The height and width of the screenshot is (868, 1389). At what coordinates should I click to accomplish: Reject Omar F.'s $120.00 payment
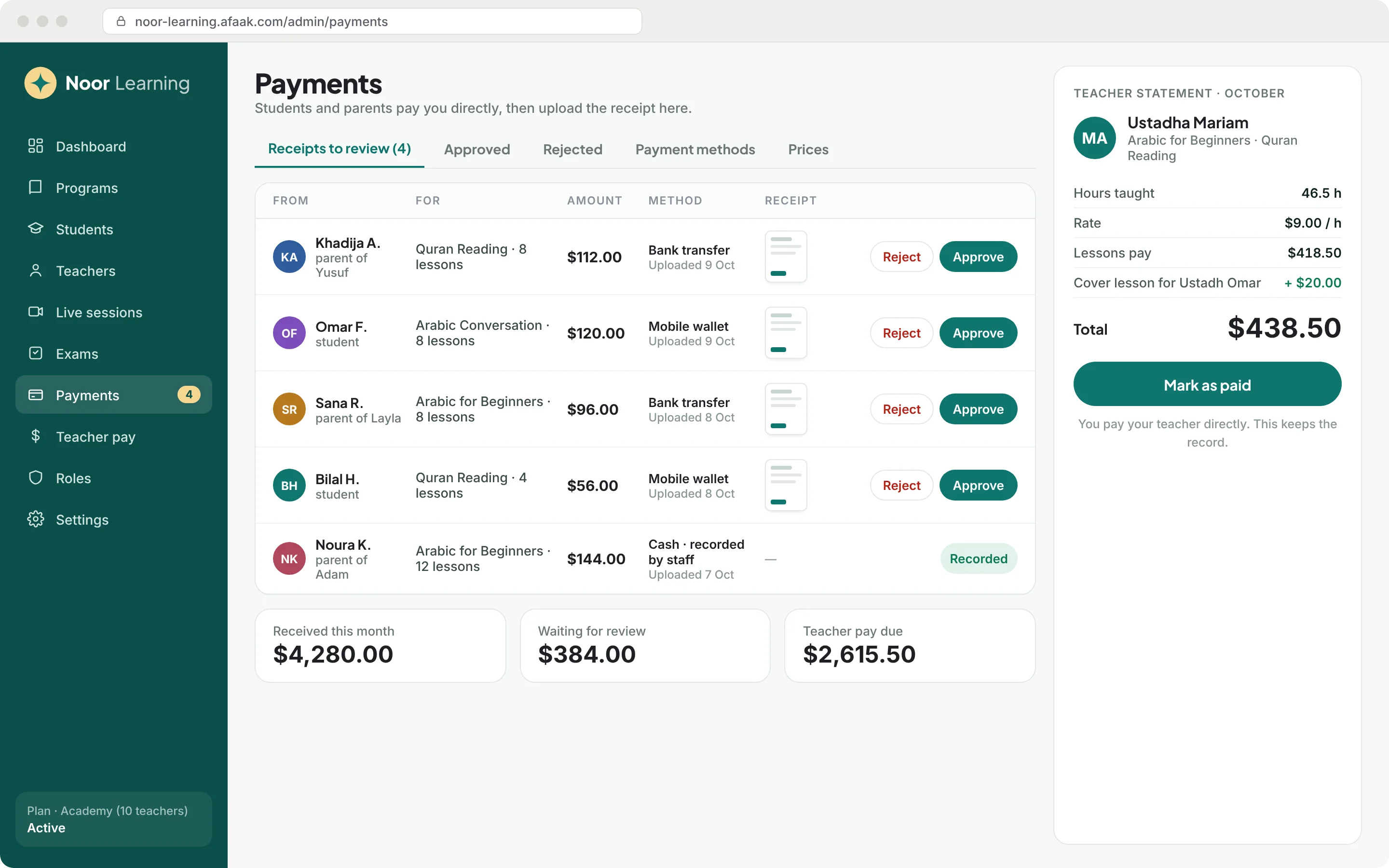901,333
